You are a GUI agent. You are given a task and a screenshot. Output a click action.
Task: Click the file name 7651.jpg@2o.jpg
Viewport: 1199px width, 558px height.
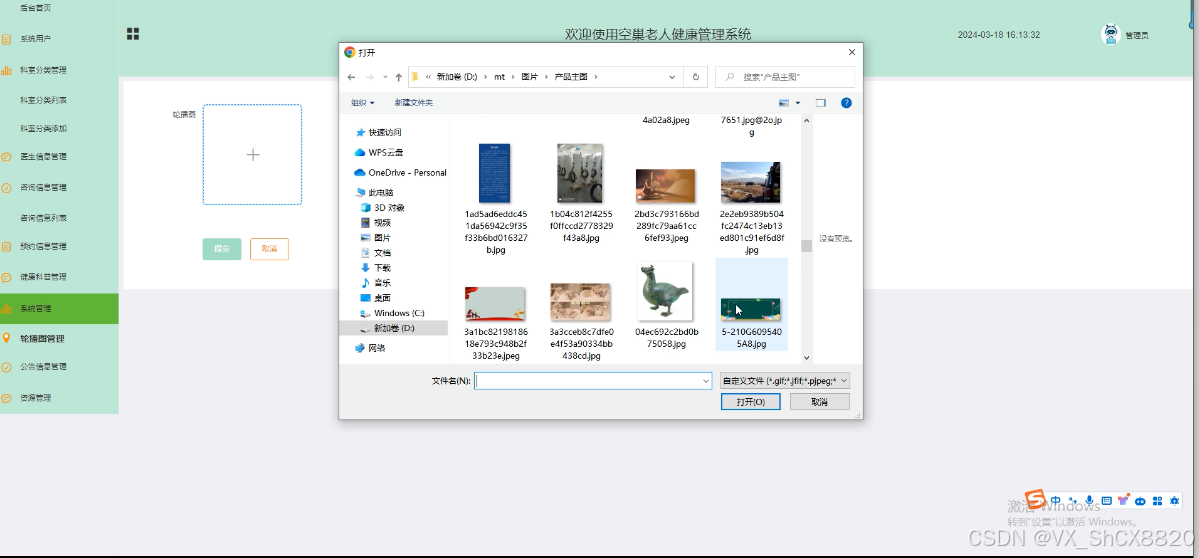pyautogui.click(x=751, y=125)
